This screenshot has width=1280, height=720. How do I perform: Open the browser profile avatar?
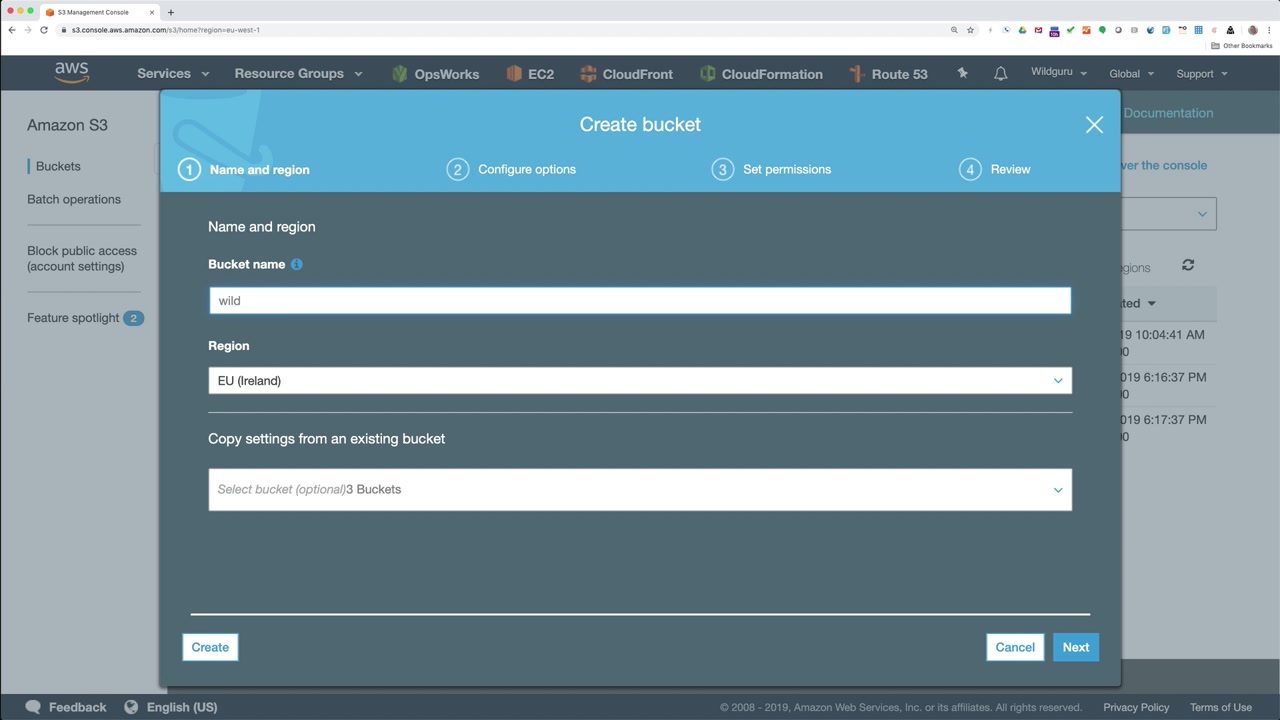(1253, 30)
